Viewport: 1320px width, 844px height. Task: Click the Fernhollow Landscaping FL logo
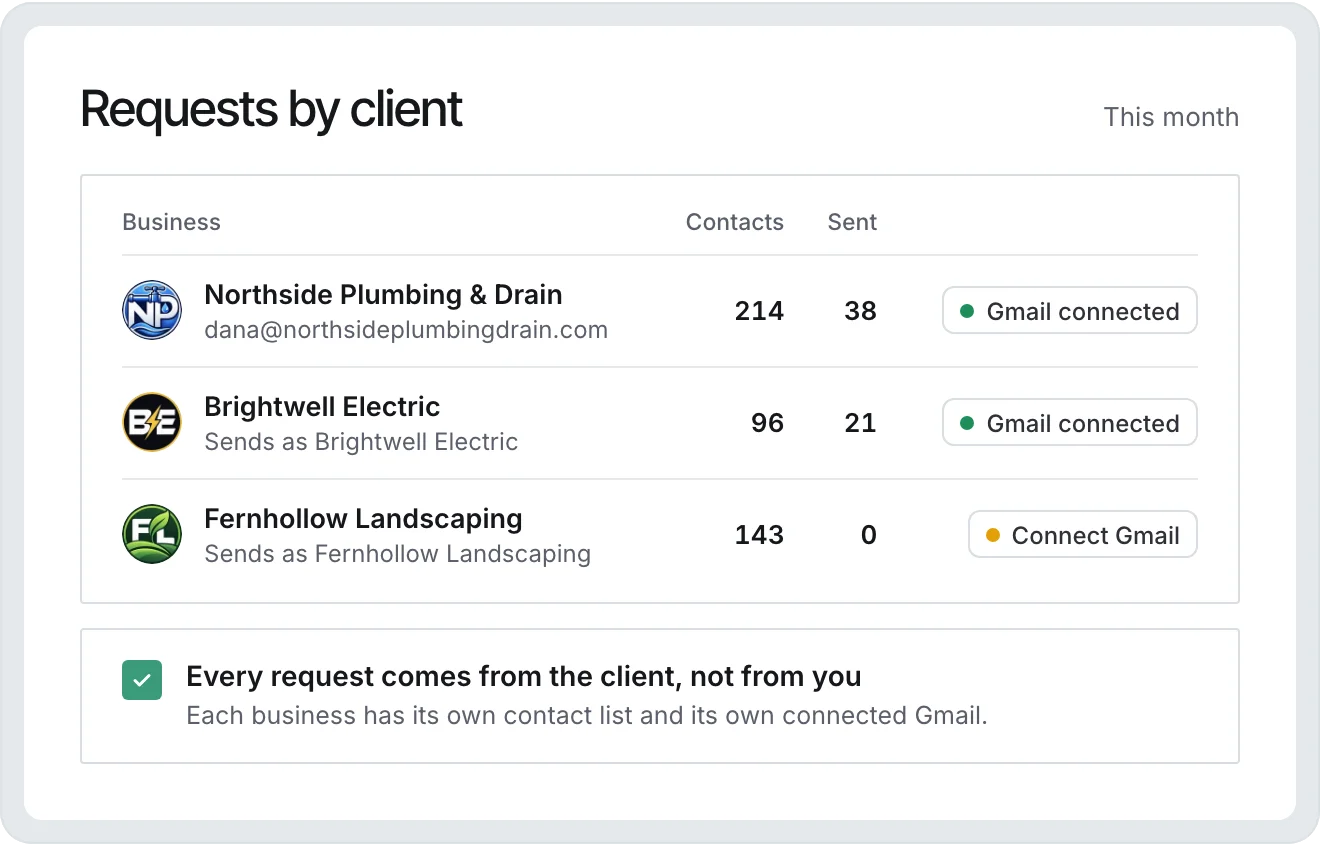coord(152,534)
